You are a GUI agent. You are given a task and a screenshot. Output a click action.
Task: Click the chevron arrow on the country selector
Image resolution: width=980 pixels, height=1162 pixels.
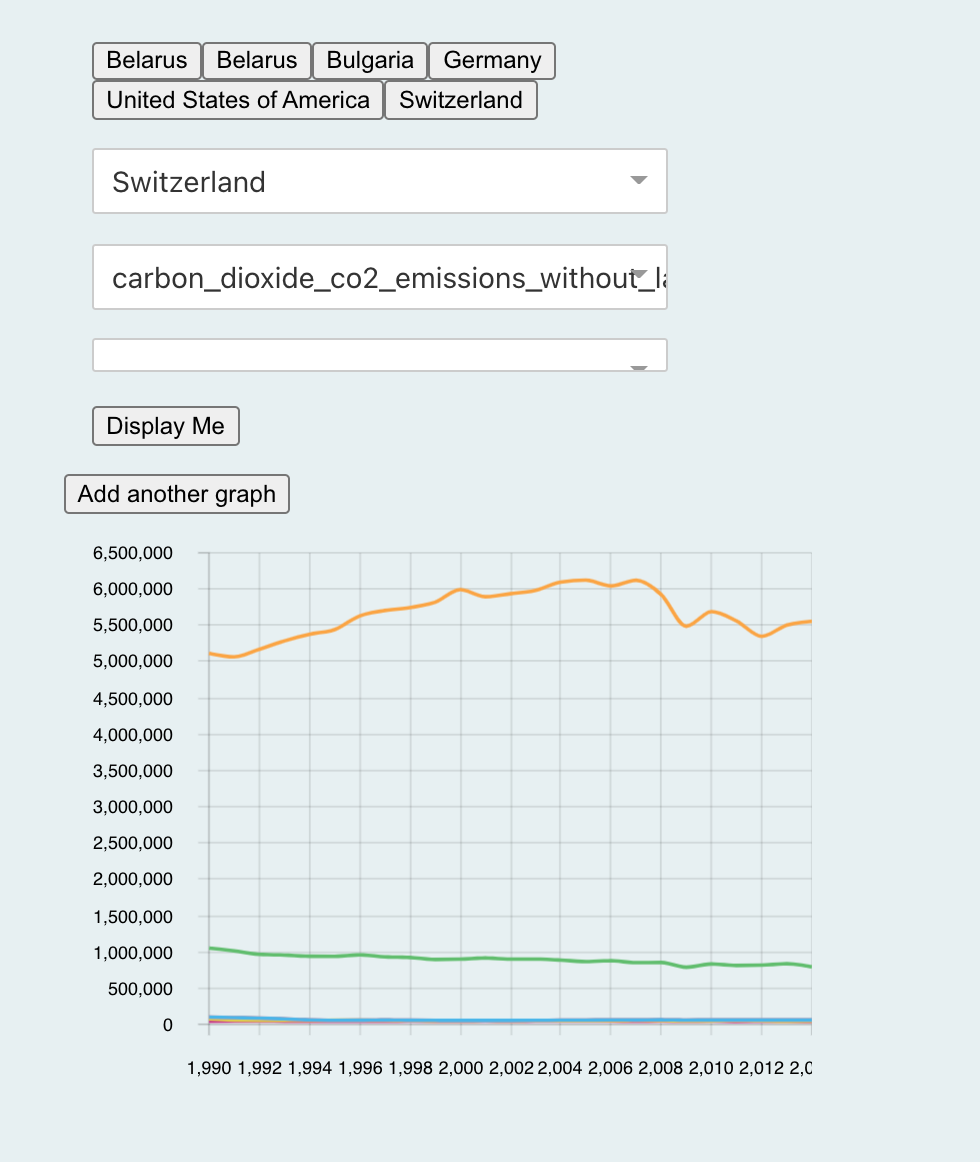coord(638,181)
